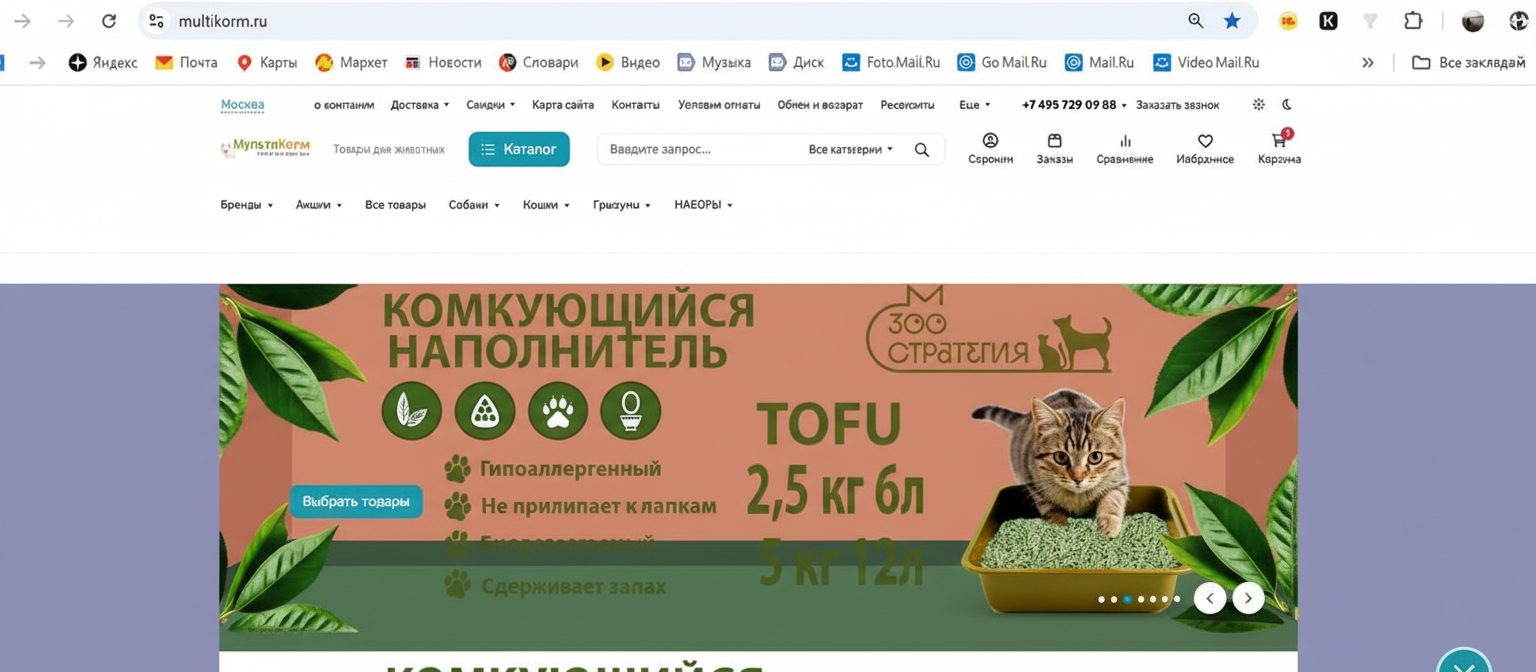Expand the Доставка dropdown in top menu
Screen dimensions: 1536x672
tap(420, 105)
